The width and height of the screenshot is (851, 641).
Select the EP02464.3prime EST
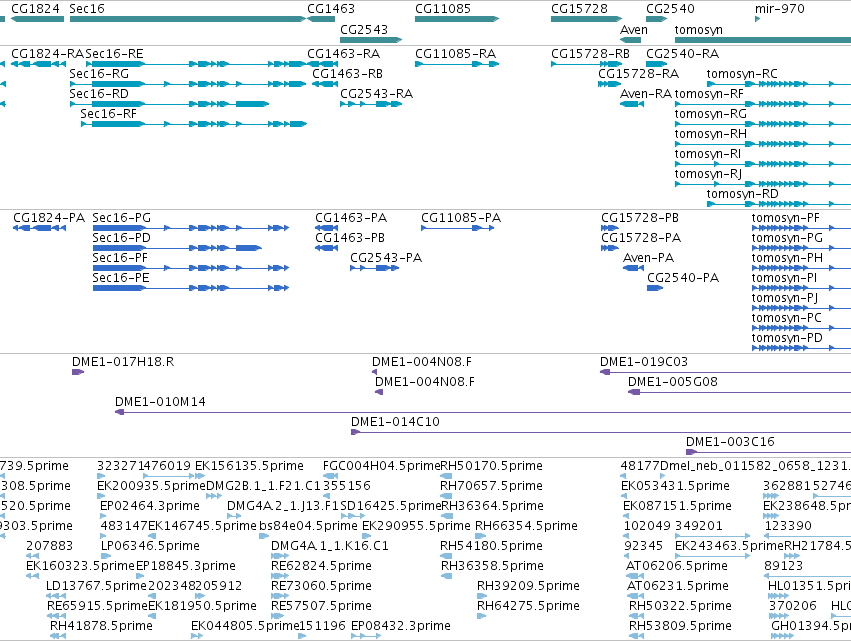[103, 516]
